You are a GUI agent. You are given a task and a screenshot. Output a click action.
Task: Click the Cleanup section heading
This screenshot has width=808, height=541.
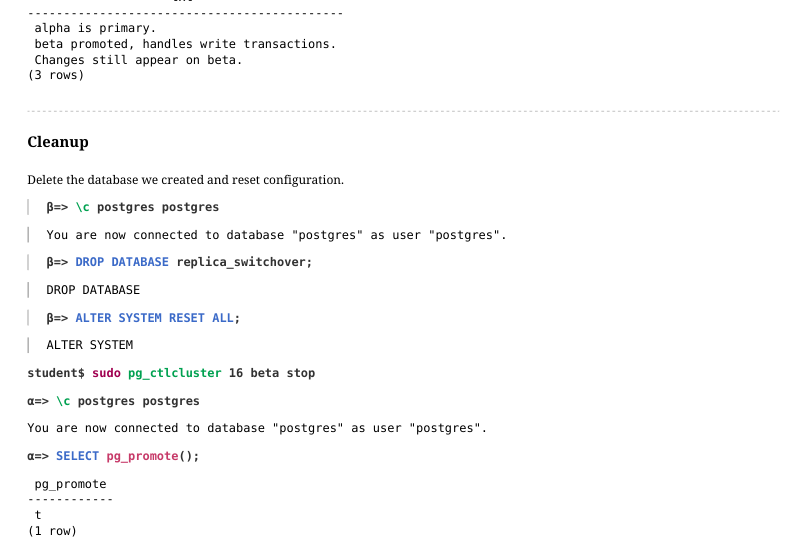tap(58, 142)
